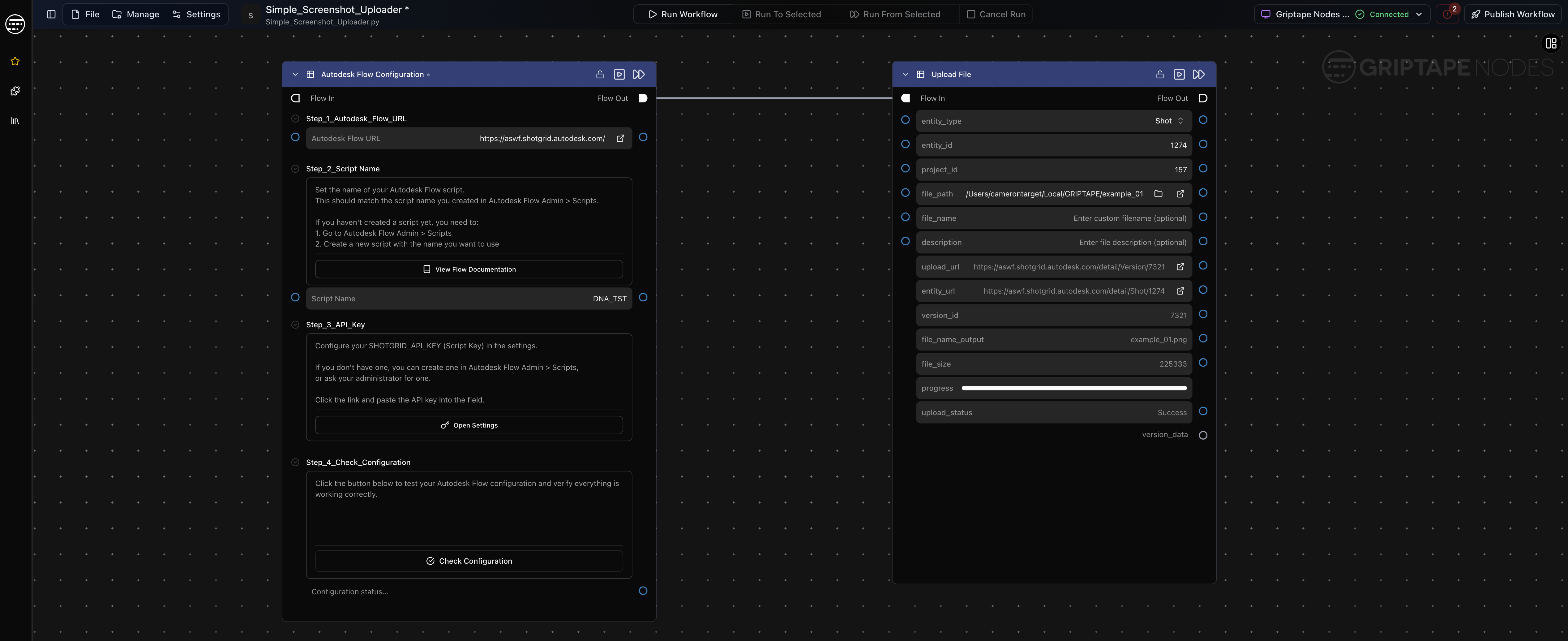Click the upload progress bar
This screenshot has height=641, width=1568.
1074,388
